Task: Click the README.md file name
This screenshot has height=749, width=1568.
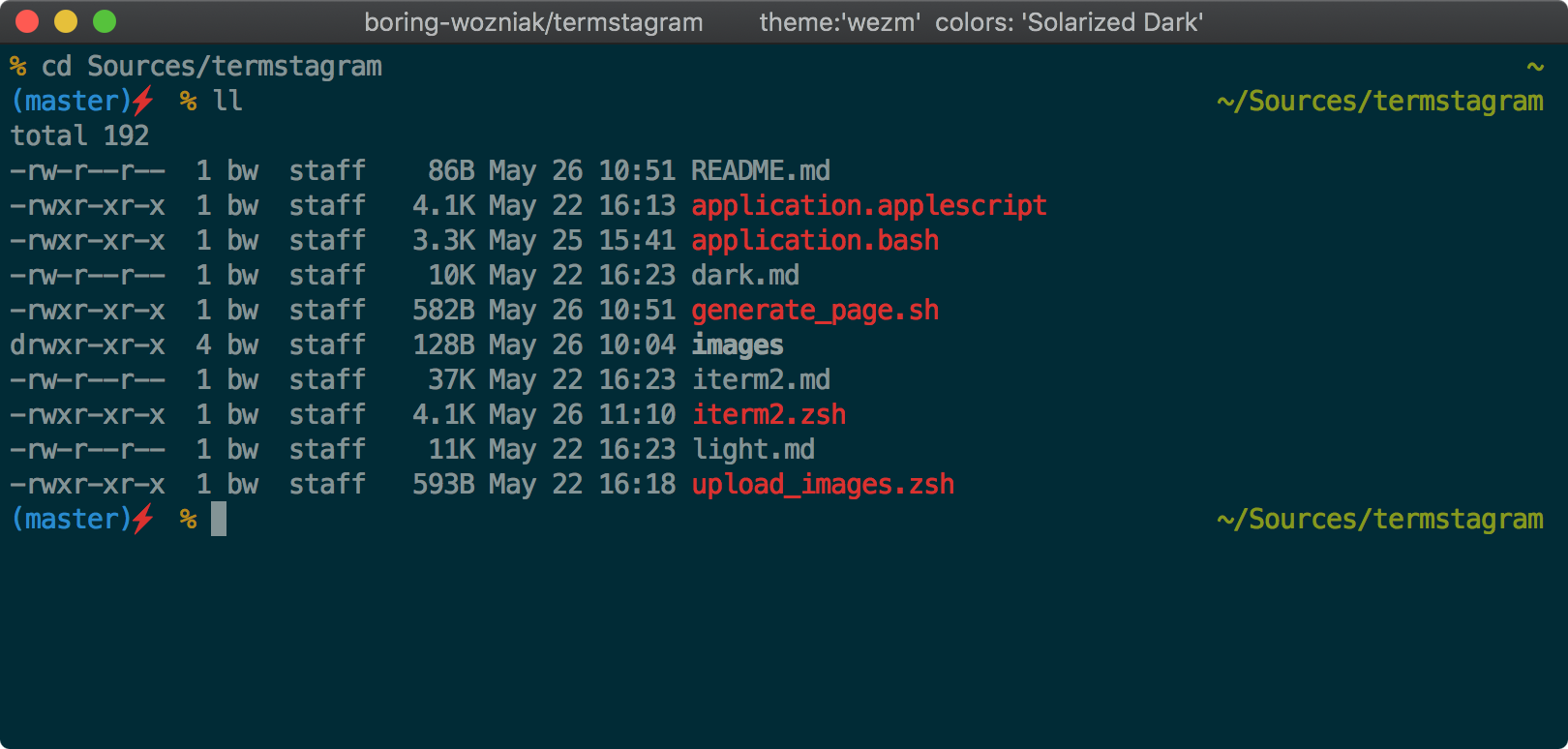Action: tap(760, 171)
